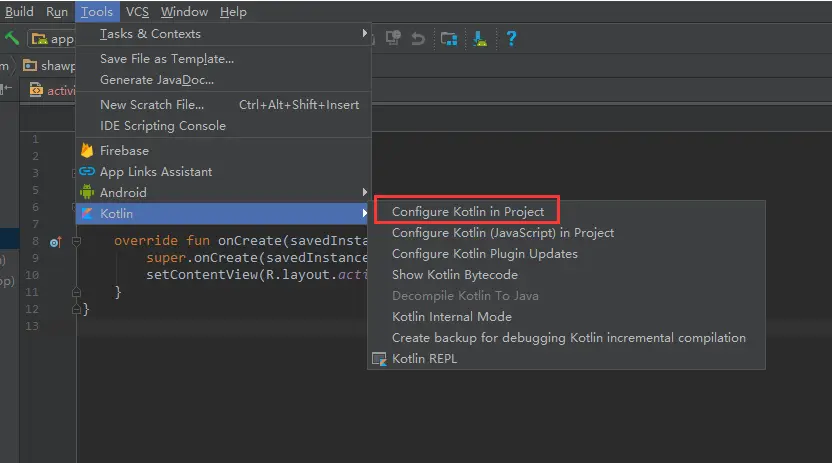Click fold marker on line 11
832x463 pixels.
coord(76,292)
